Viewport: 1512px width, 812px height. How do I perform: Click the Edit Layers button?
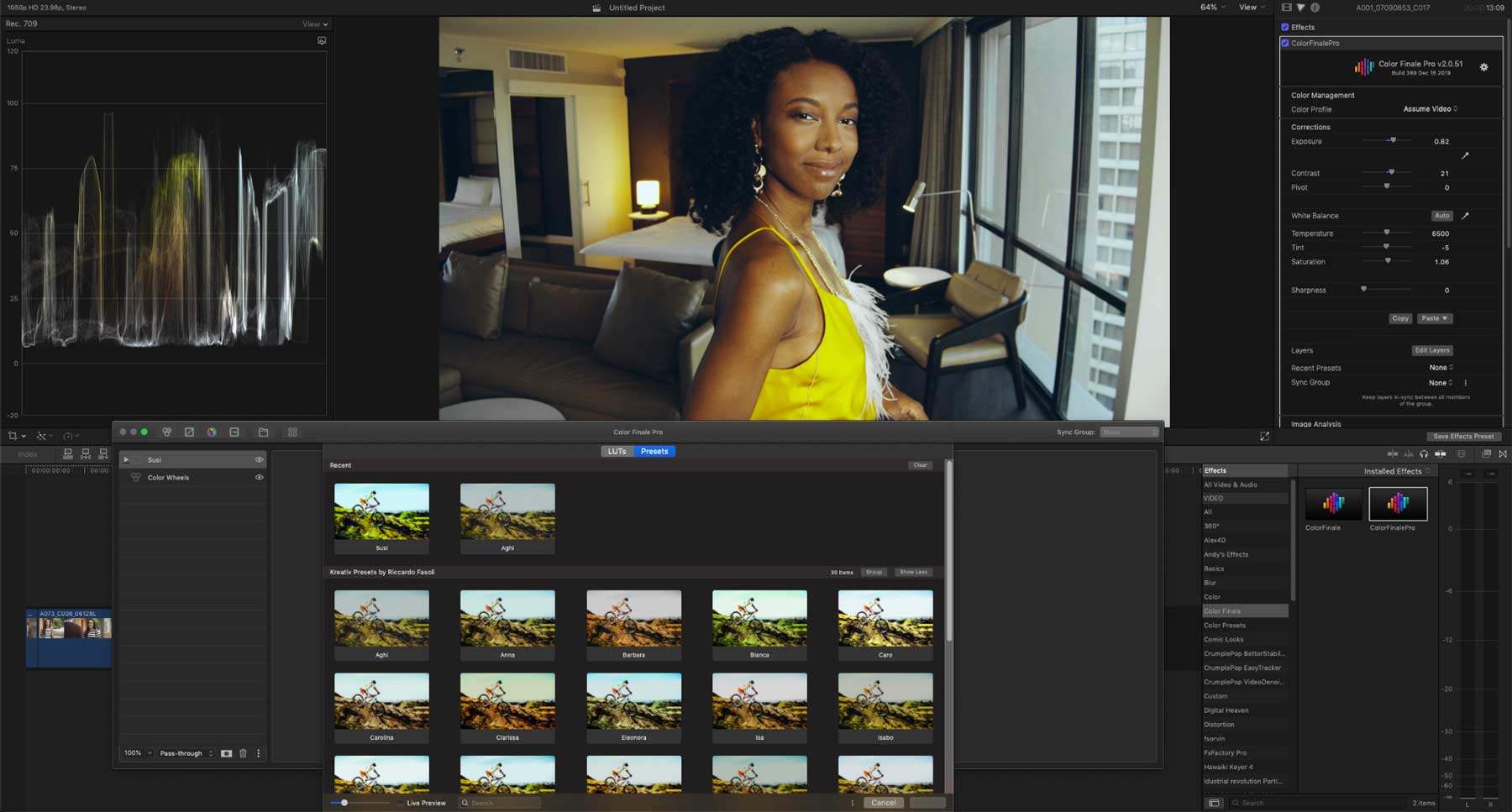tap(1431, 350)
